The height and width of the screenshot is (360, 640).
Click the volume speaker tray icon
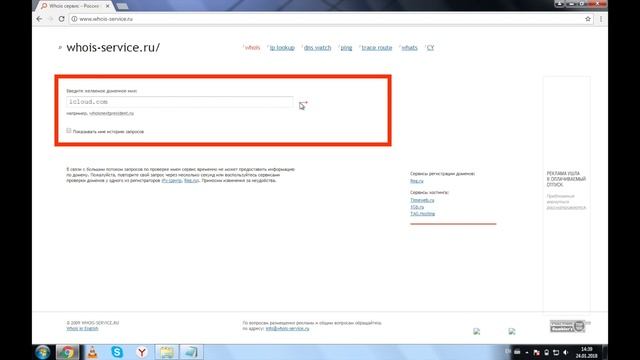click(566, 352)
